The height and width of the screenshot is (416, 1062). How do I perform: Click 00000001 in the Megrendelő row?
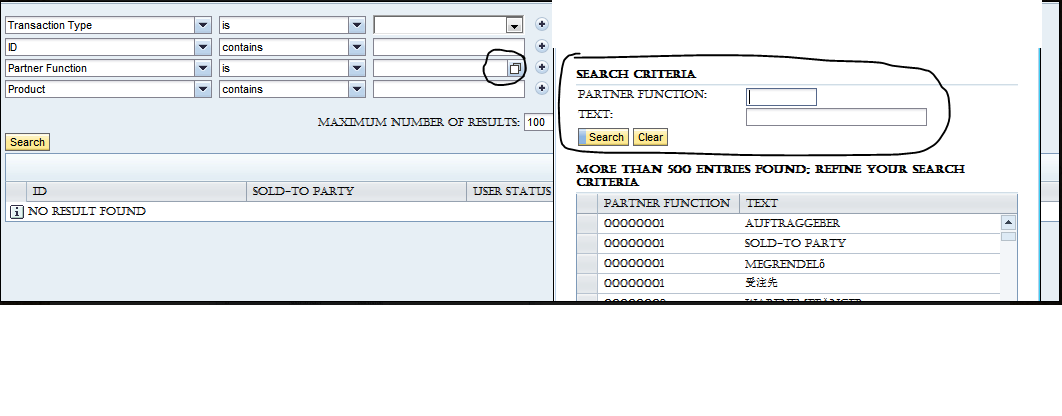(634, 264)
